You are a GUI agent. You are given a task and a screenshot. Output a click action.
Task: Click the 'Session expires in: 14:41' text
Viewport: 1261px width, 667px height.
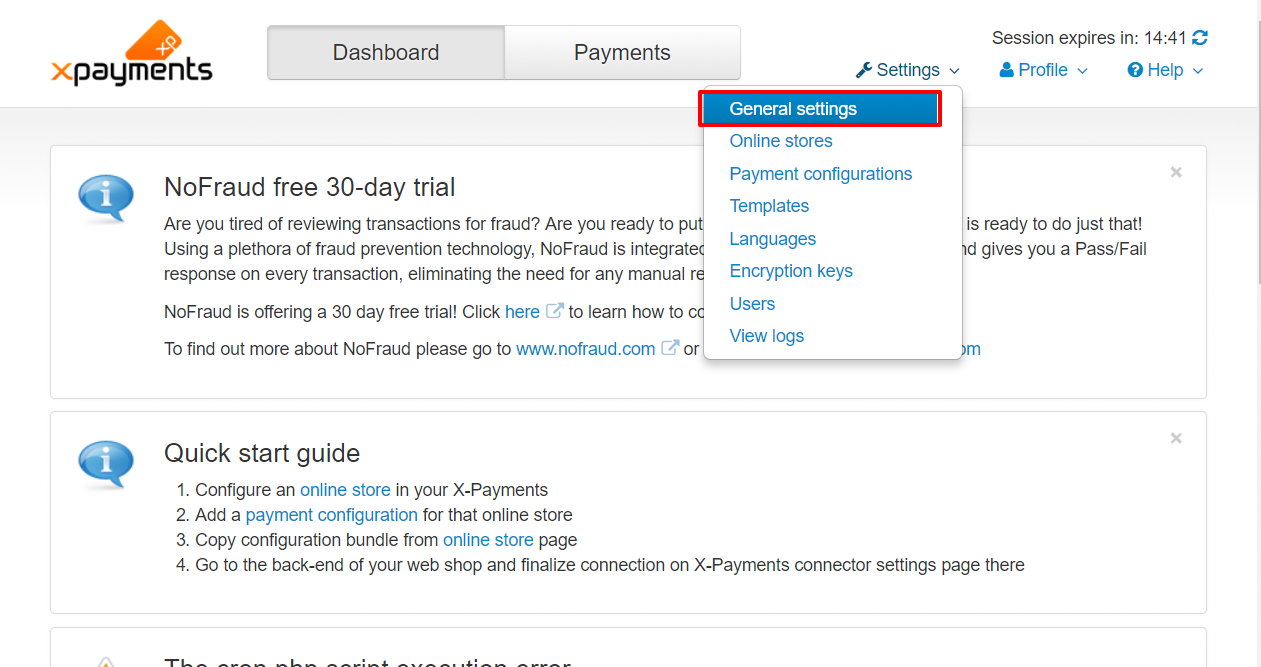pyautogui.click(x=1089, y=38)
